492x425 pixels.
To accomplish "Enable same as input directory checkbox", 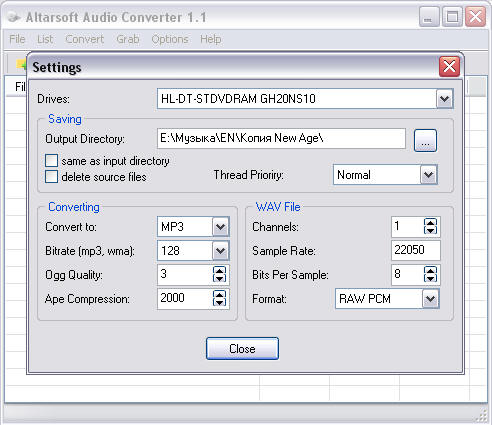I will click(51, 161).
